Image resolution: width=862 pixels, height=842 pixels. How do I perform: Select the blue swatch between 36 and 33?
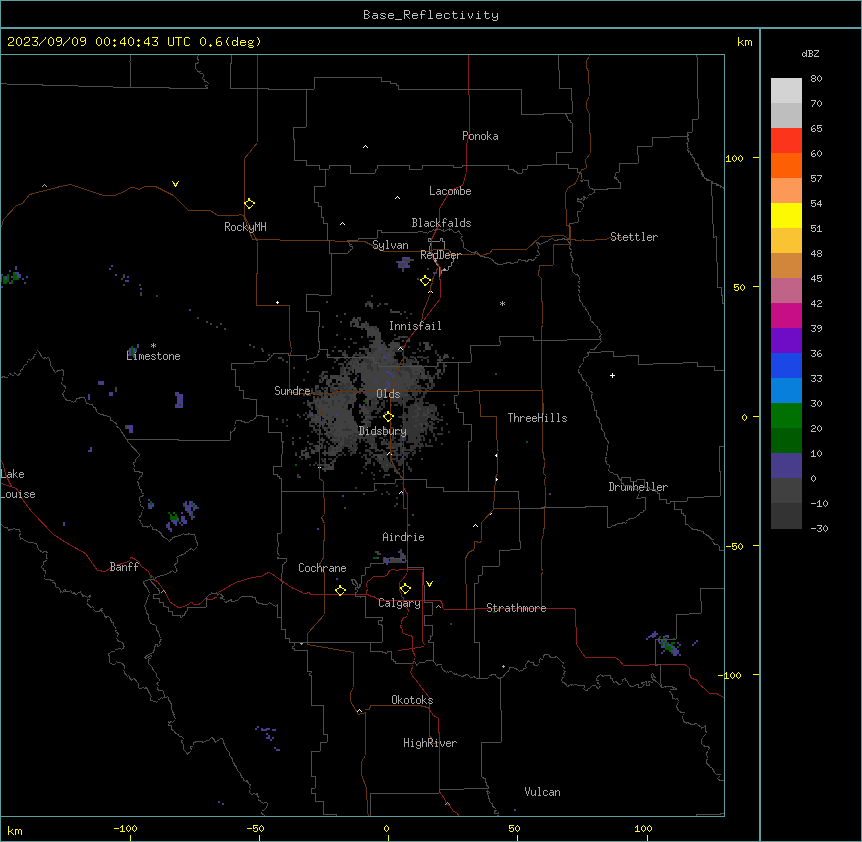point(786,365)
